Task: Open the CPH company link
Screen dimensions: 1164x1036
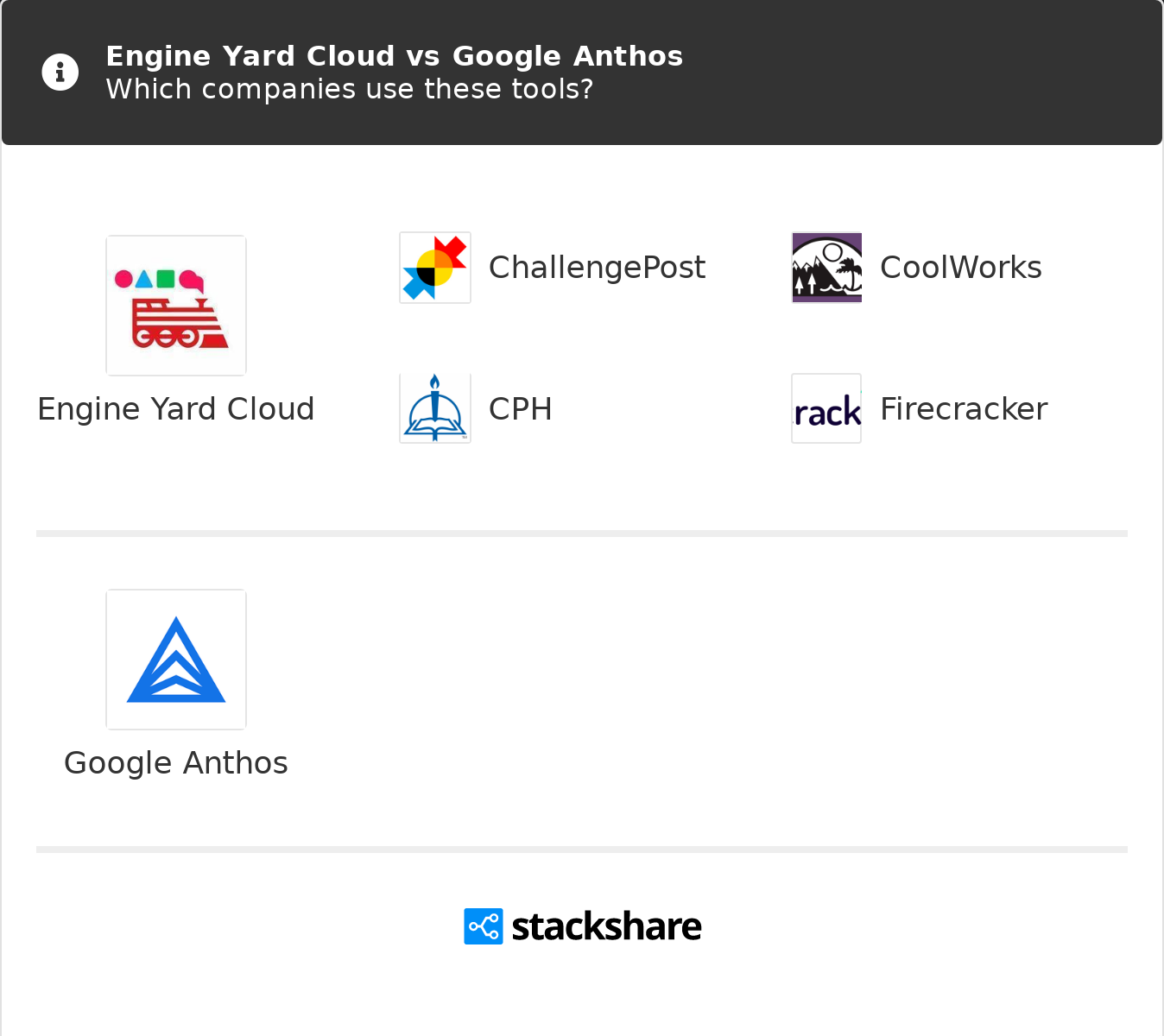Action: pos(520,408)
